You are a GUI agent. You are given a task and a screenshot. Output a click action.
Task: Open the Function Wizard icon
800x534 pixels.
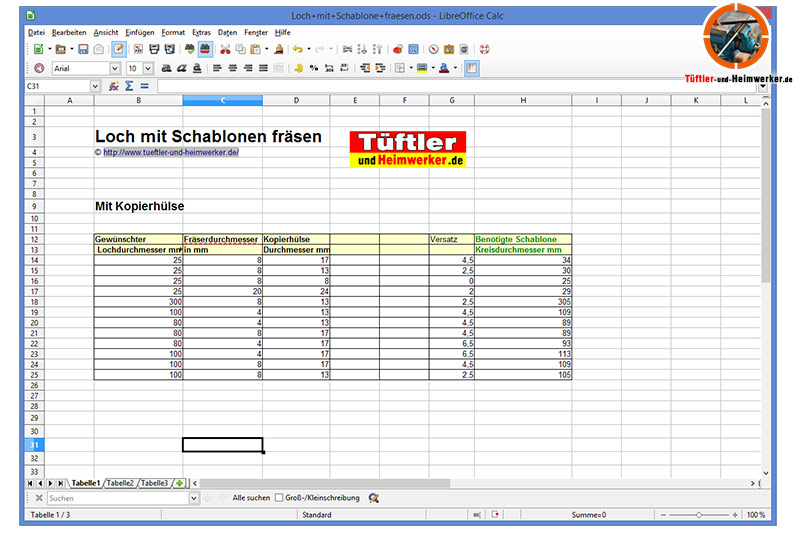114,86
